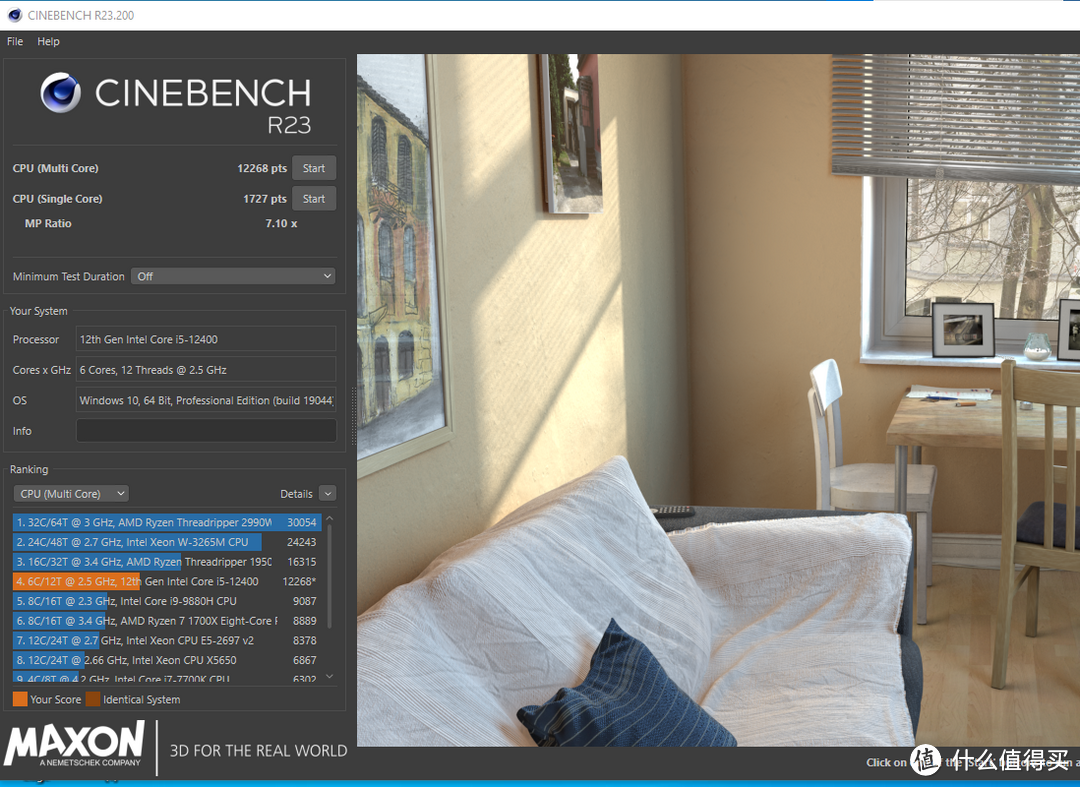Click the OS field showing Windows 10
The width and height of the screenshot is (1080, 787).
[206, 400]
